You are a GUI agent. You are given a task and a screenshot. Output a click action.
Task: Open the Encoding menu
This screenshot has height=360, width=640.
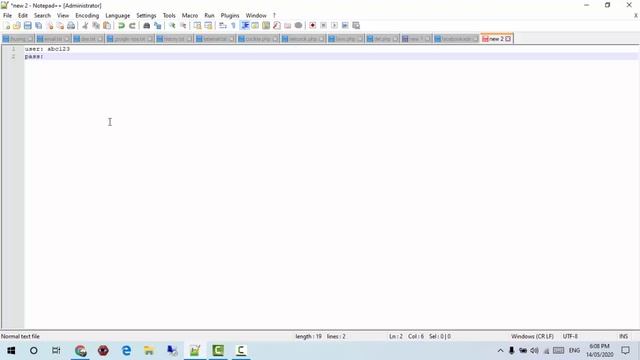[x=87, y=16]
